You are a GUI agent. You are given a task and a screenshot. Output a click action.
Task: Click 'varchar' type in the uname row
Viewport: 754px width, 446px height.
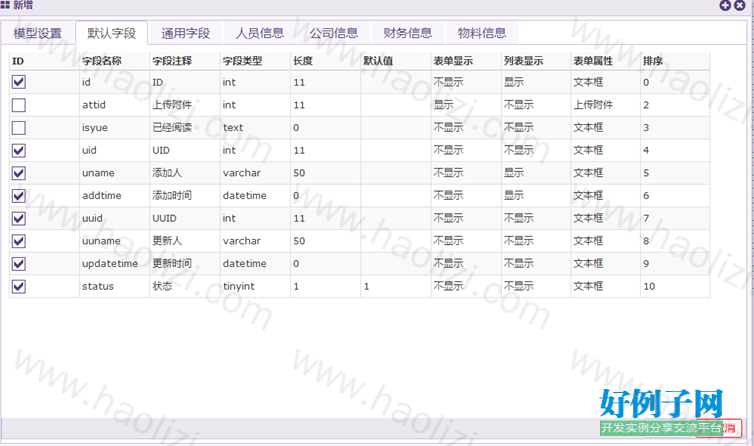click(x=255, y=173)
